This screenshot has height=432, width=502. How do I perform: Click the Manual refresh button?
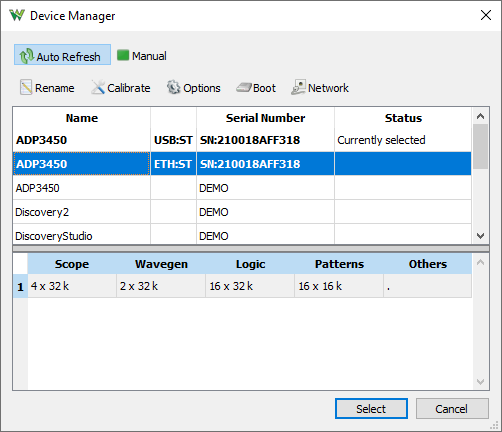(142, 56)
